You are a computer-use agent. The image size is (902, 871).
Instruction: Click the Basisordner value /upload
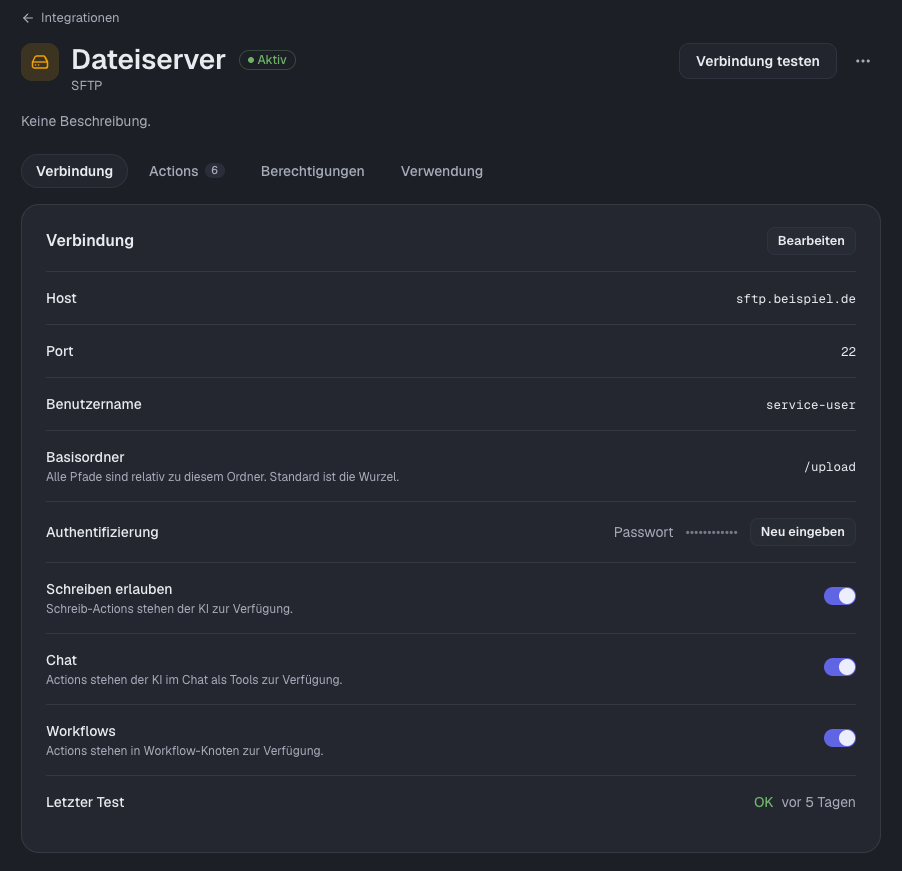[830, 467]
